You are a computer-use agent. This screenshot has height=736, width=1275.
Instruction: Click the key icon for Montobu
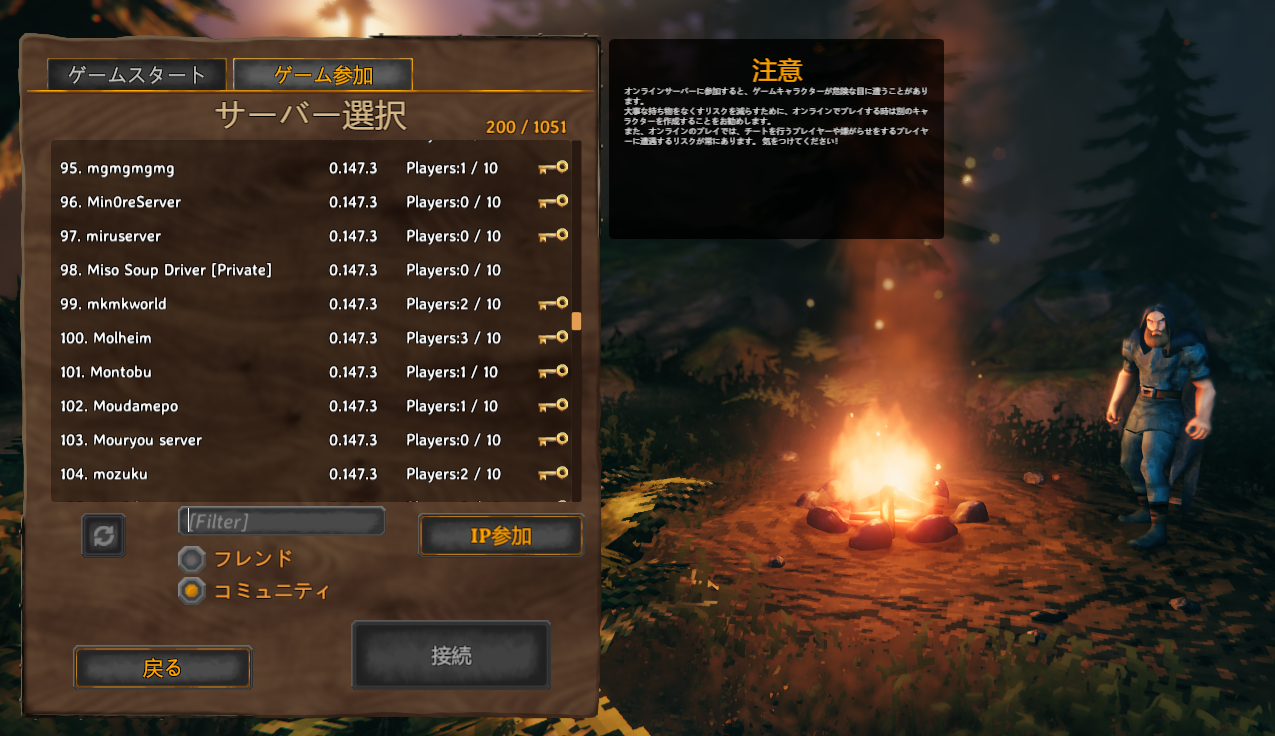coord(553,372)
